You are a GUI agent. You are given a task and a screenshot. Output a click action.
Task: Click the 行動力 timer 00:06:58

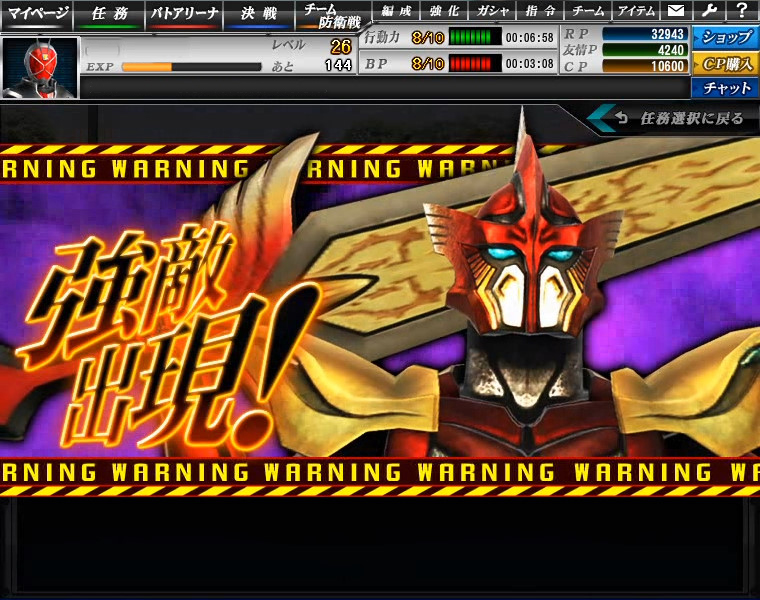529,37
